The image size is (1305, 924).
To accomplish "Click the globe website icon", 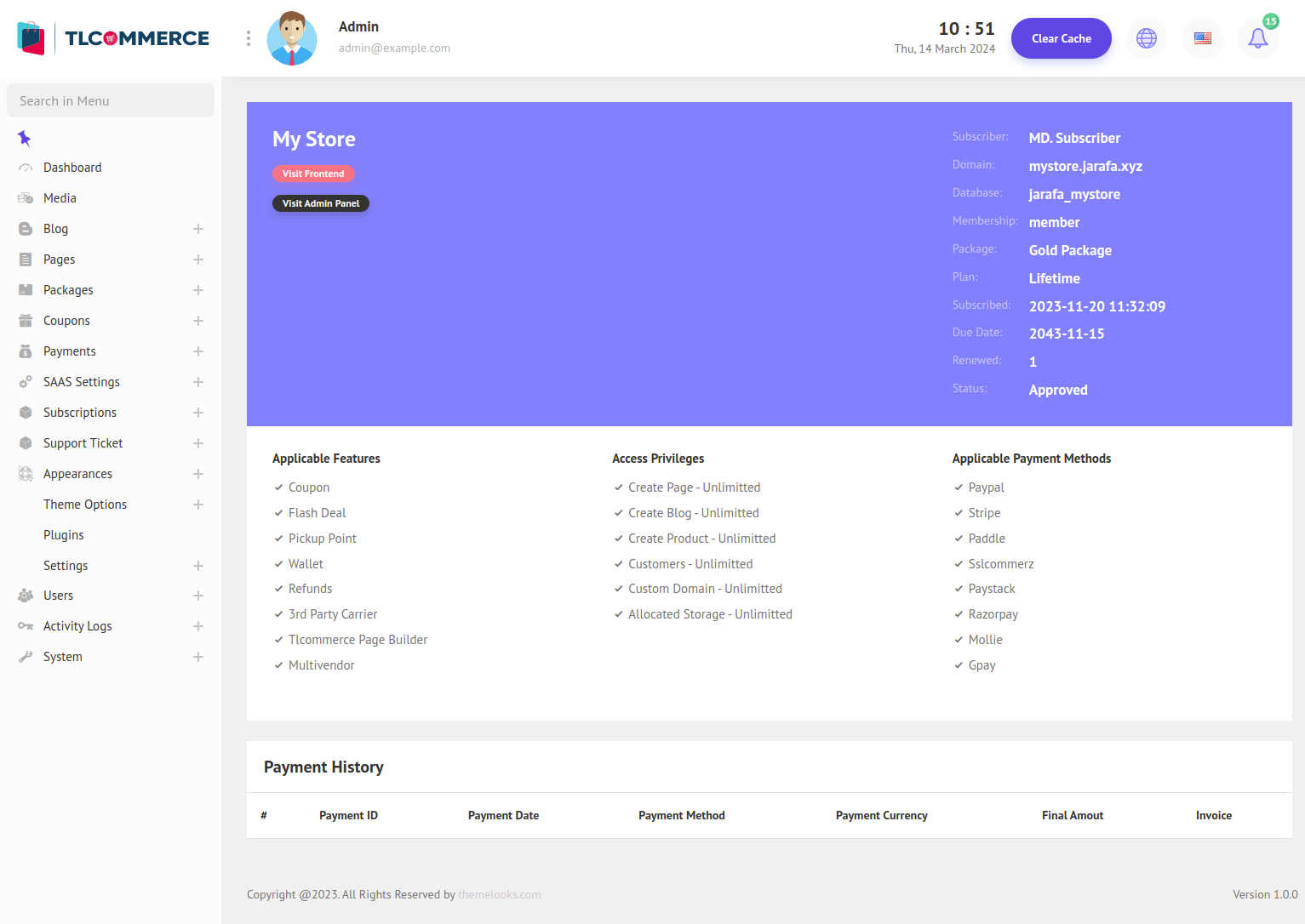I will (1146, 38).
